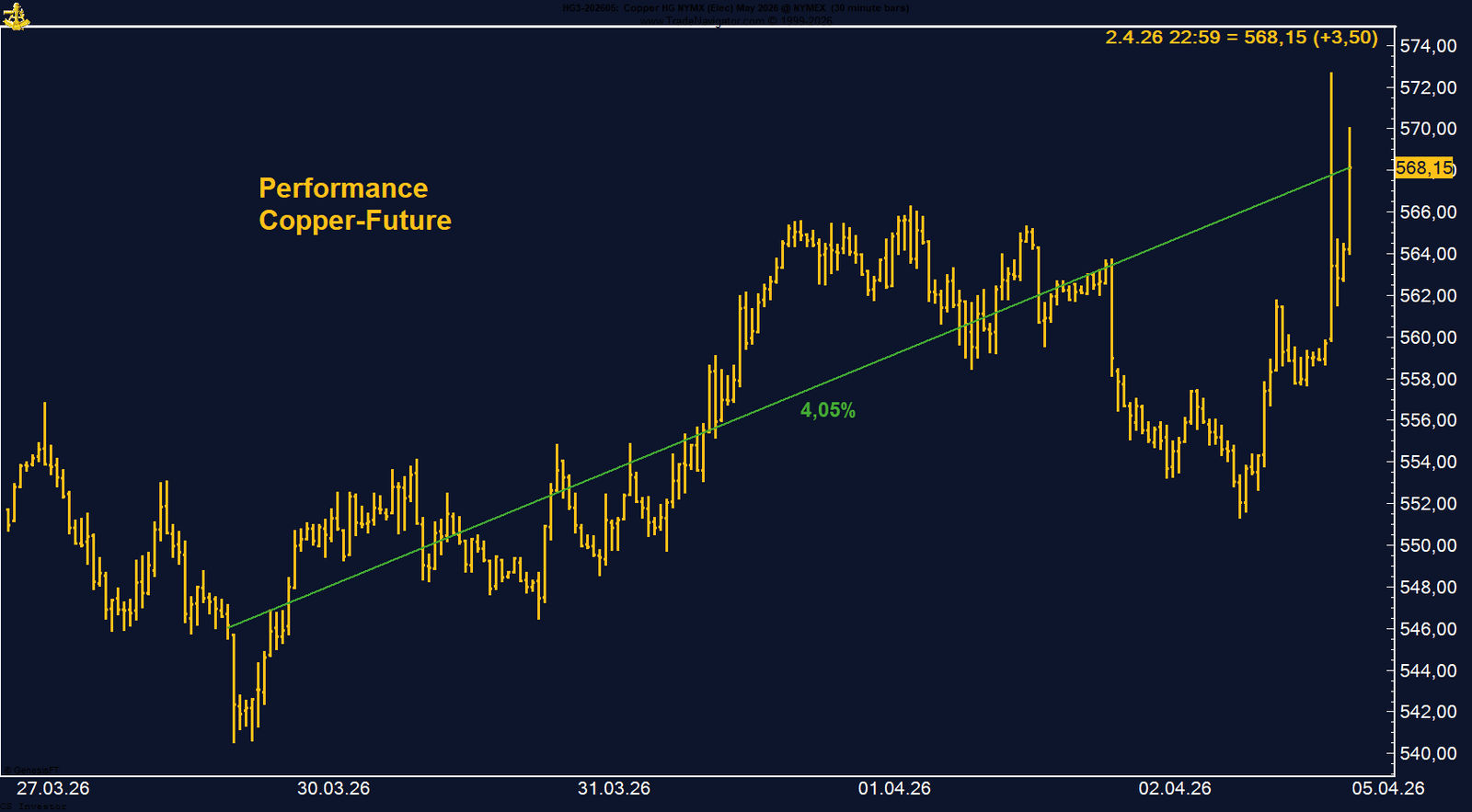Click the 02.04.26 date axis label
This screenshot has width=1472, height=812.
(x=1175, y=789)
